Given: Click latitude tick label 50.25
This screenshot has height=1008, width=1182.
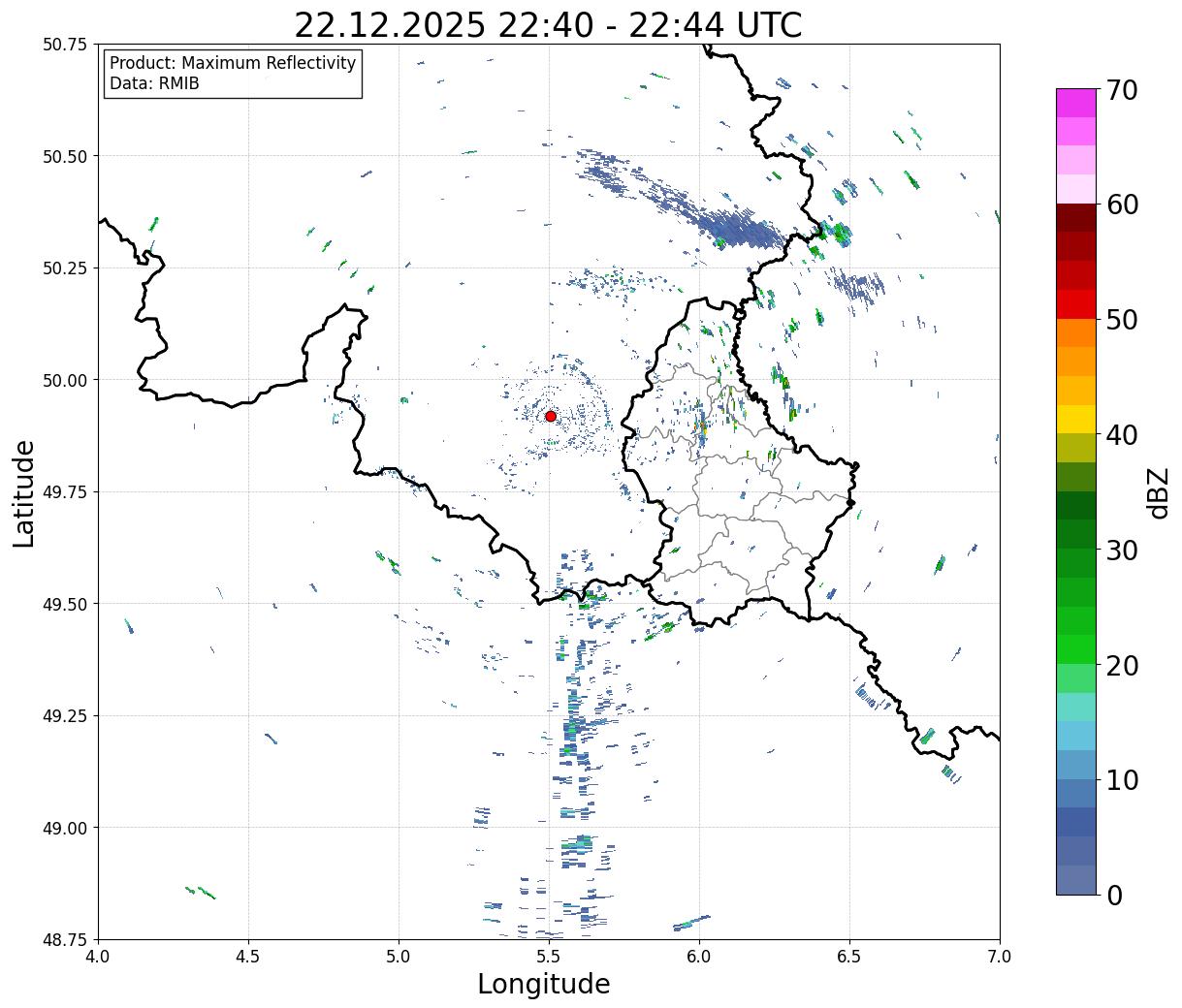Looking at the screenshot, I should click(65, 268).
